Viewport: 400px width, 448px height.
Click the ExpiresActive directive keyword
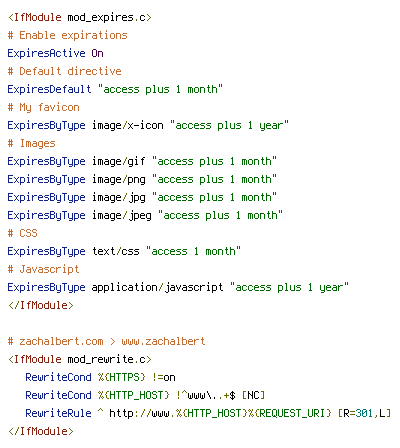pyautogui.click(x=46, y=53)
